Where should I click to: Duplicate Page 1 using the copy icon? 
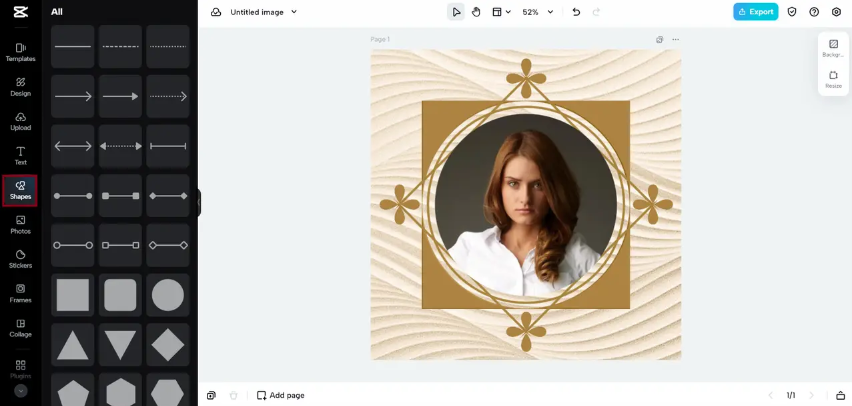(x=659, y=39)
